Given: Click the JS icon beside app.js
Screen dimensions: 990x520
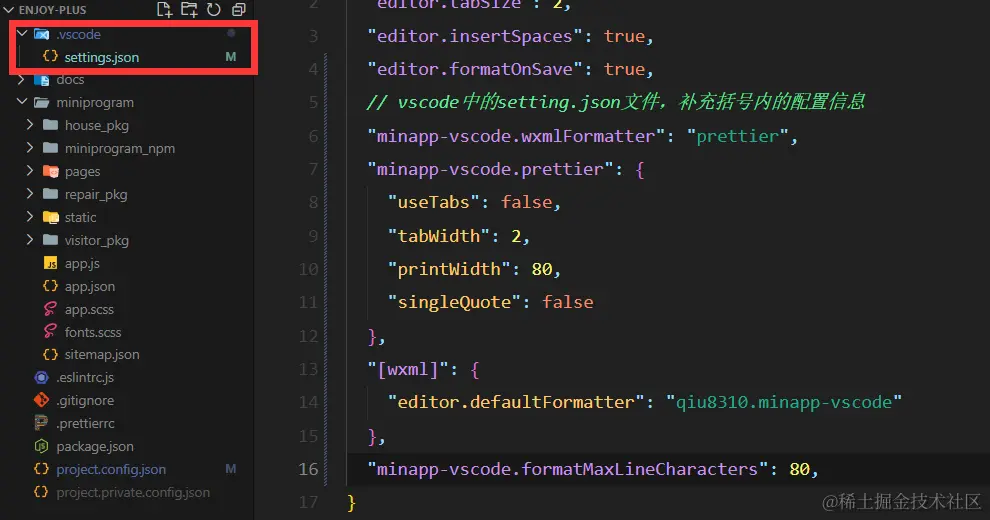Looking at the screenshot, I should click(51, 263).
